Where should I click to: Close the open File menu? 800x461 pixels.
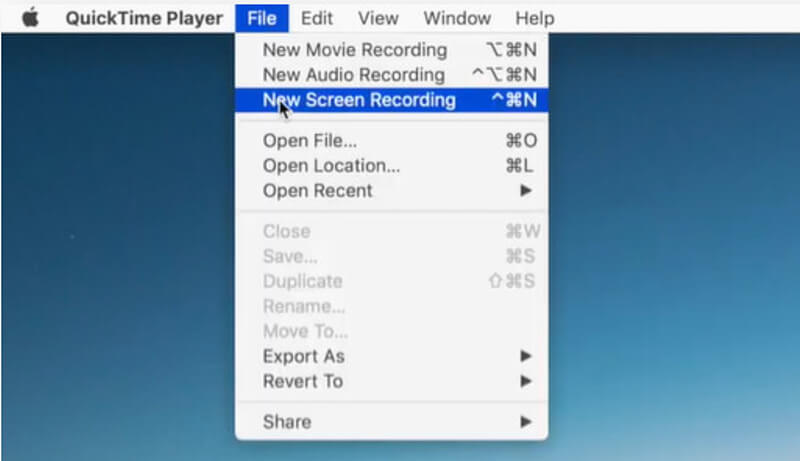tap(262, 18)
